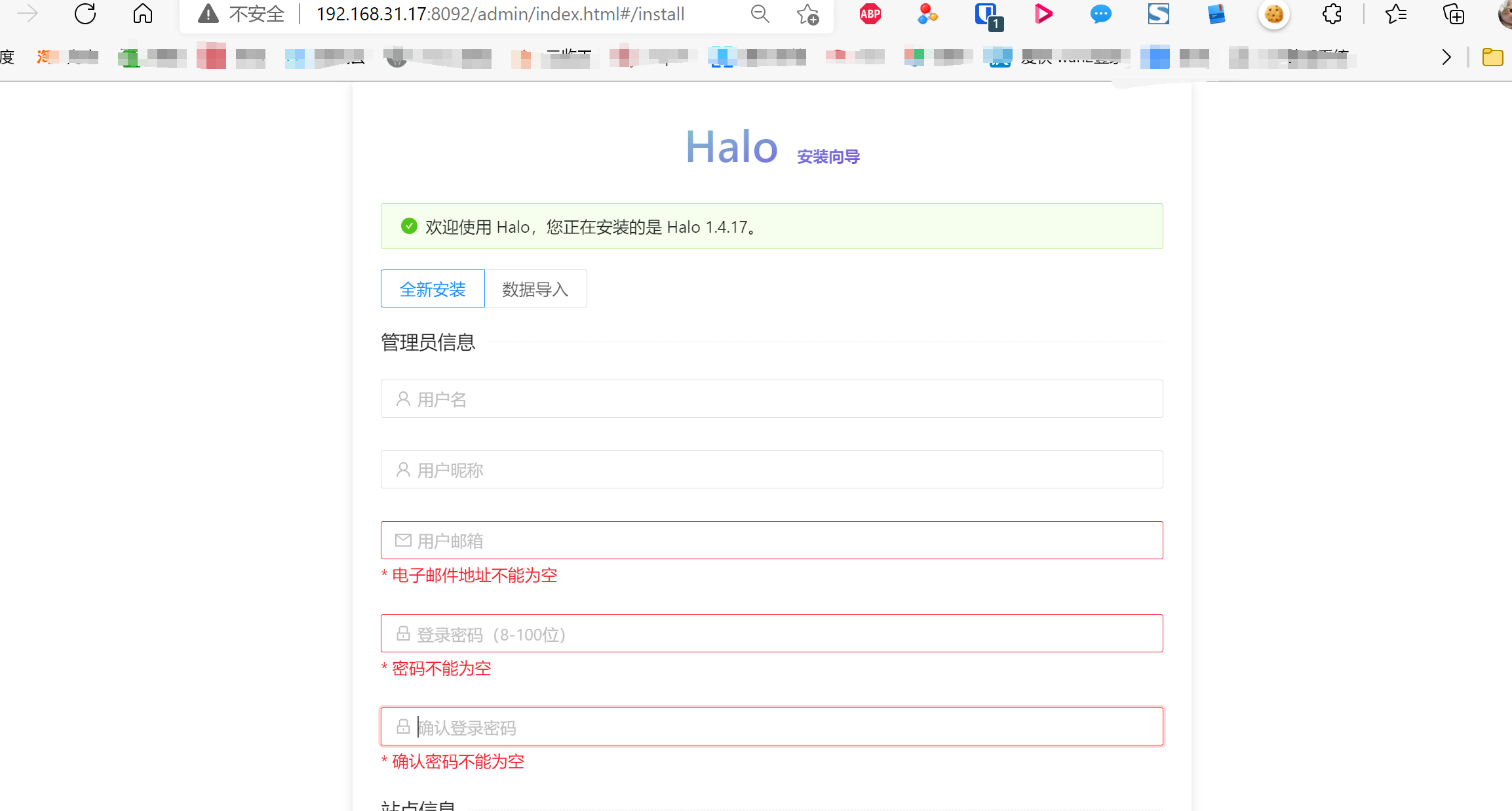
Task: Select the 全新安装 tab
Action: coord(433,288)
